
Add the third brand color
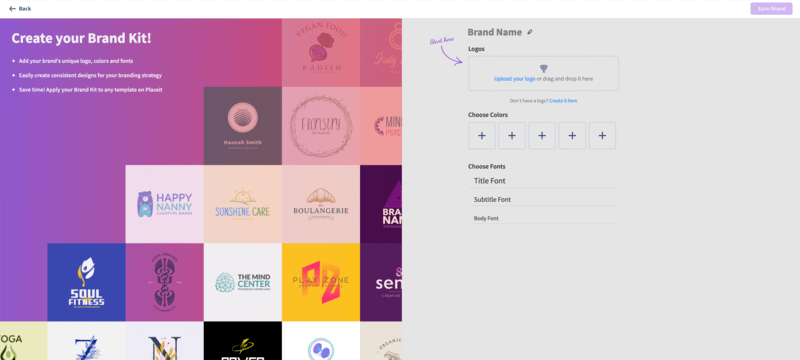542,136
